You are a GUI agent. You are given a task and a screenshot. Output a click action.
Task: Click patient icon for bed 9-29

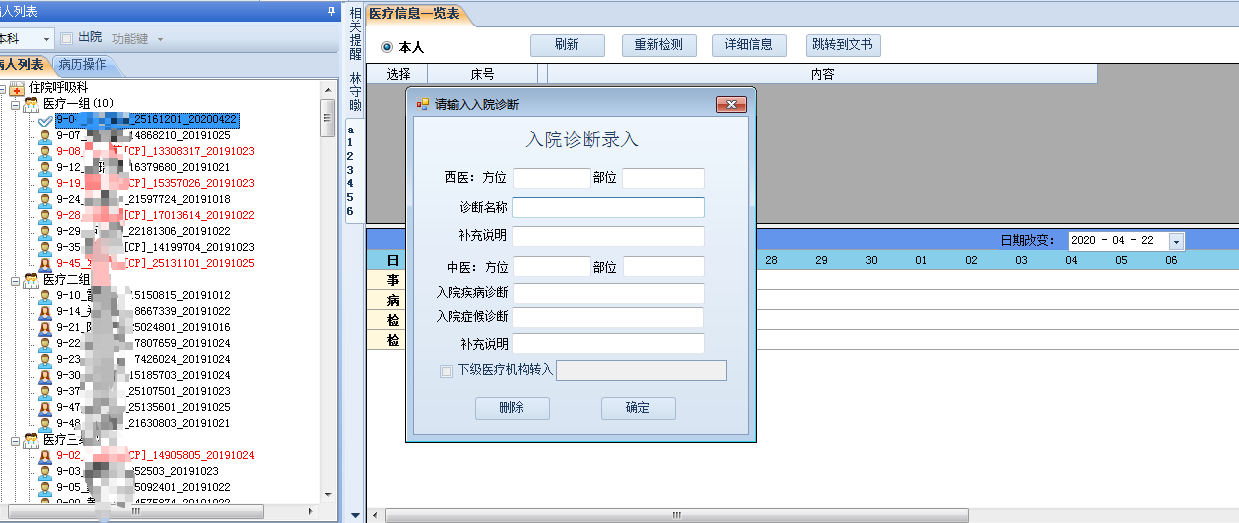45,231
